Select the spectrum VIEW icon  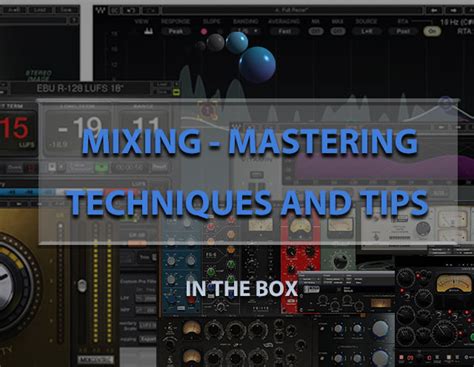coord(148,31)
